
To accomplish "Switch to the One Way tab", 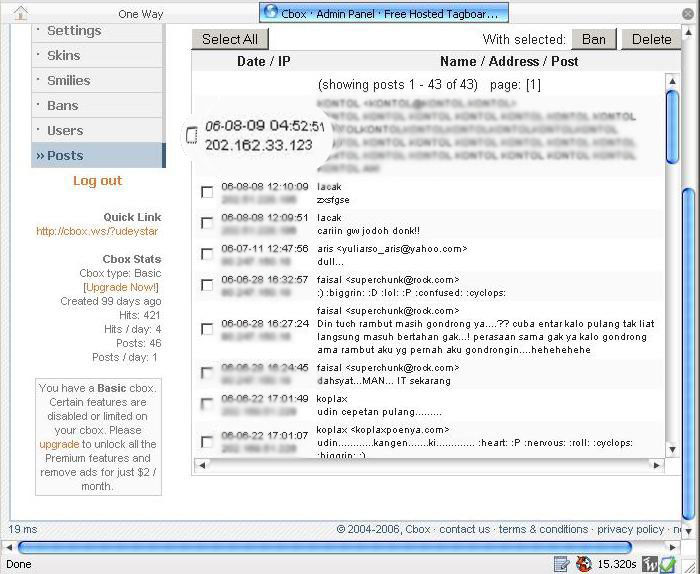I will pyautogui.click(x=141, y=14).
